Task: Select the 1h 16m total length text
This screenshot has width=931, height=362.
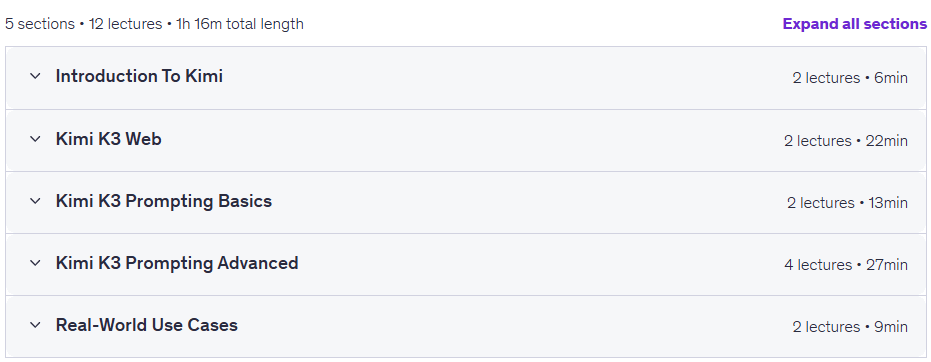Action: pyautogui.click(x=240, y=24)
